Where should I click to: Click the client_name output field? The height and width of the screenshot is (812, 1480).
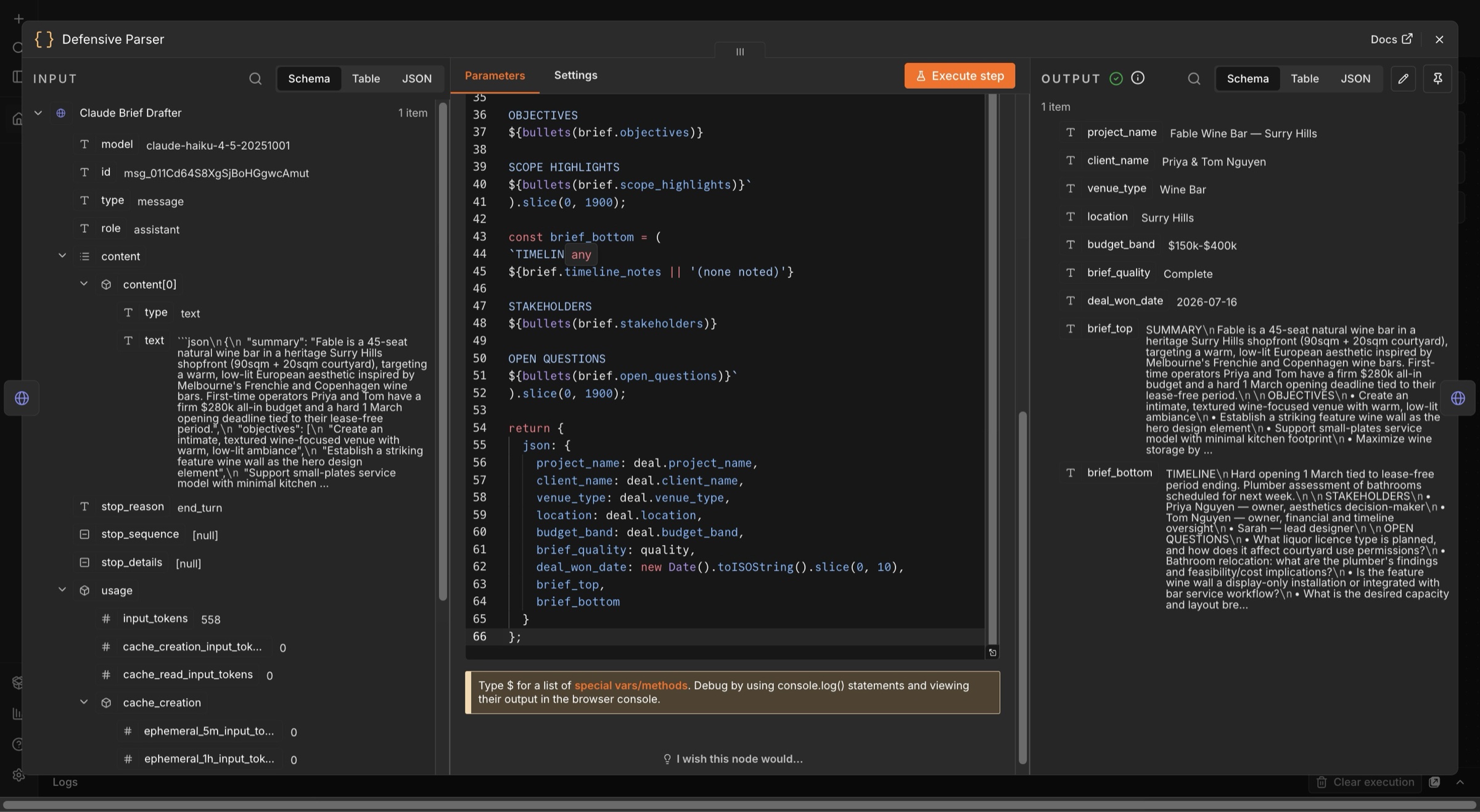[x=1165, y=161]
